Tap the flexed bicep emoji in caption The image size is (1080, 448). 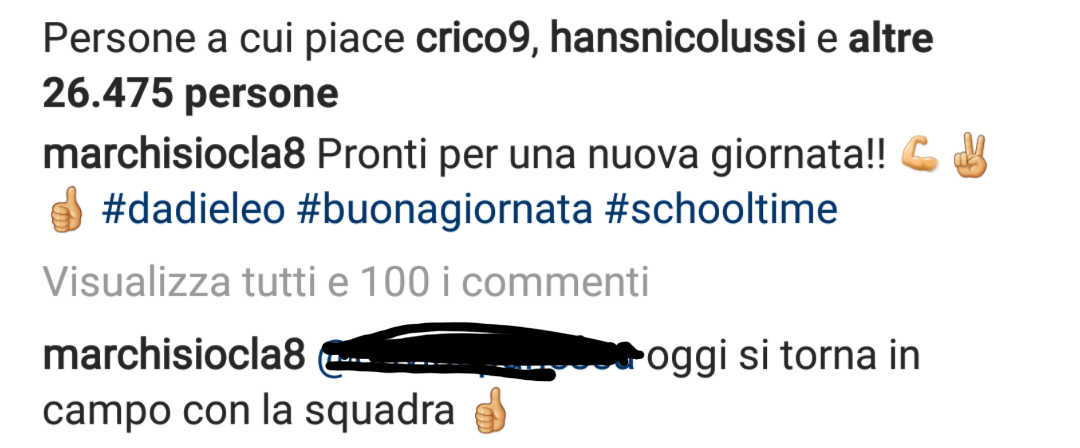(920, 157)
